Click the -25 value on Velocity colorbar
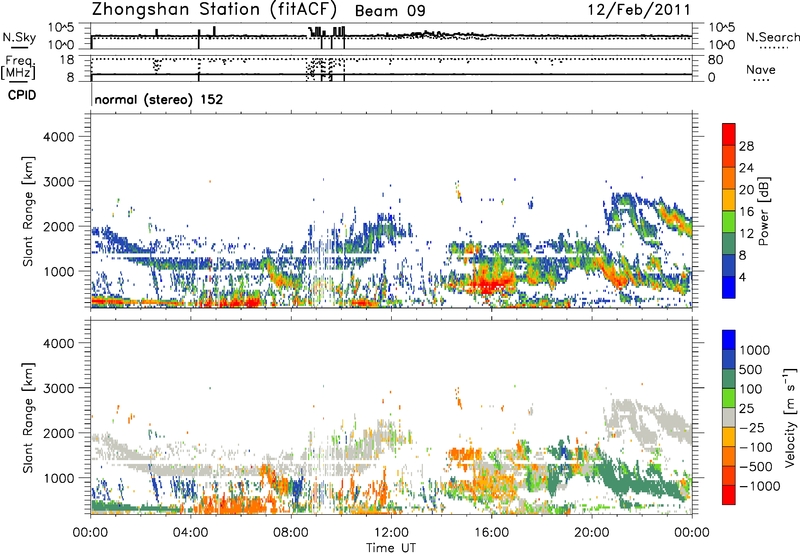 click(752, 427)
